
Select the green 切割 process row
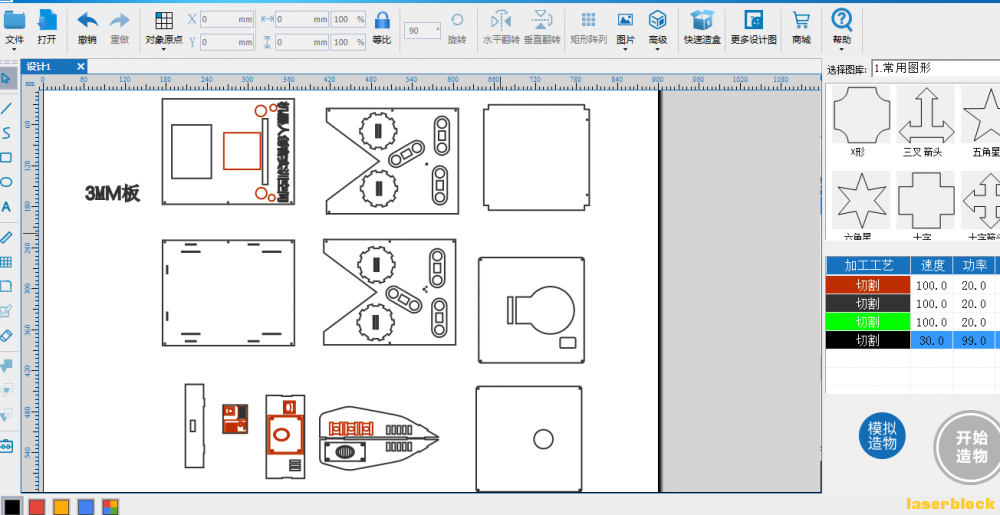pos(868,322)
